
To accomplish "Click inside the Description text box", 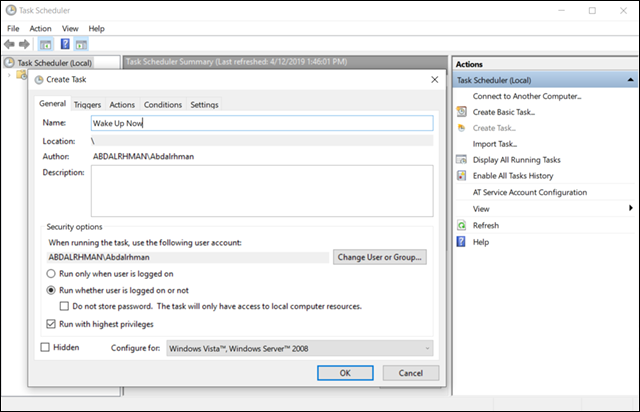I will (x=262, y=191).
